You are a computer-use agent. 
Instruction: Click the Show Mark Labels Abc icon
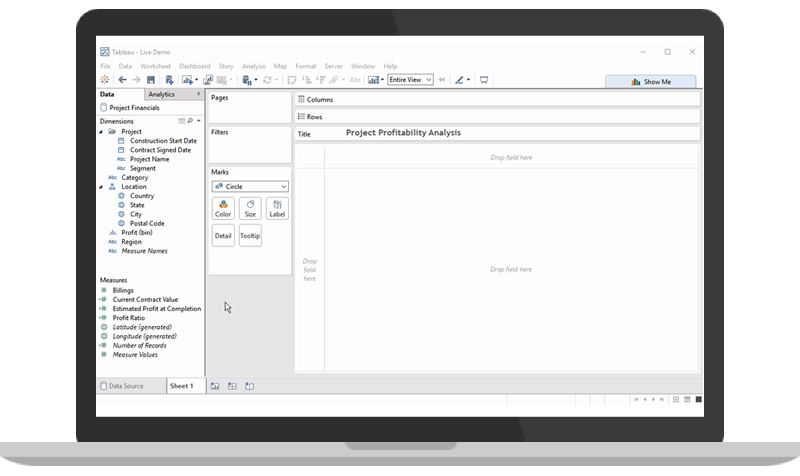(355, 80)
